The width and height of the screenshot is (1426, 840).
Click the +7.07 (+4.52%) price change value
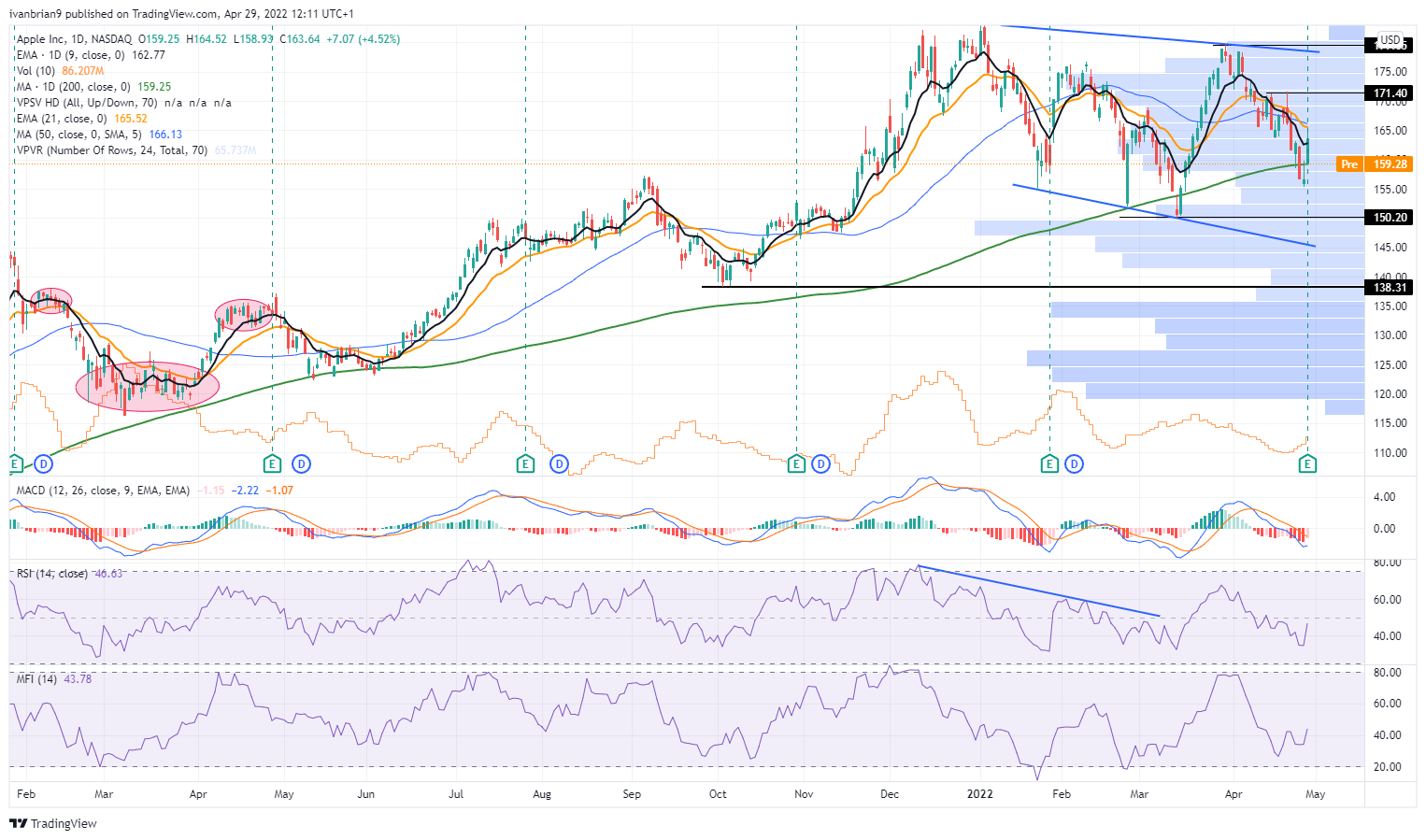point(362,39)
